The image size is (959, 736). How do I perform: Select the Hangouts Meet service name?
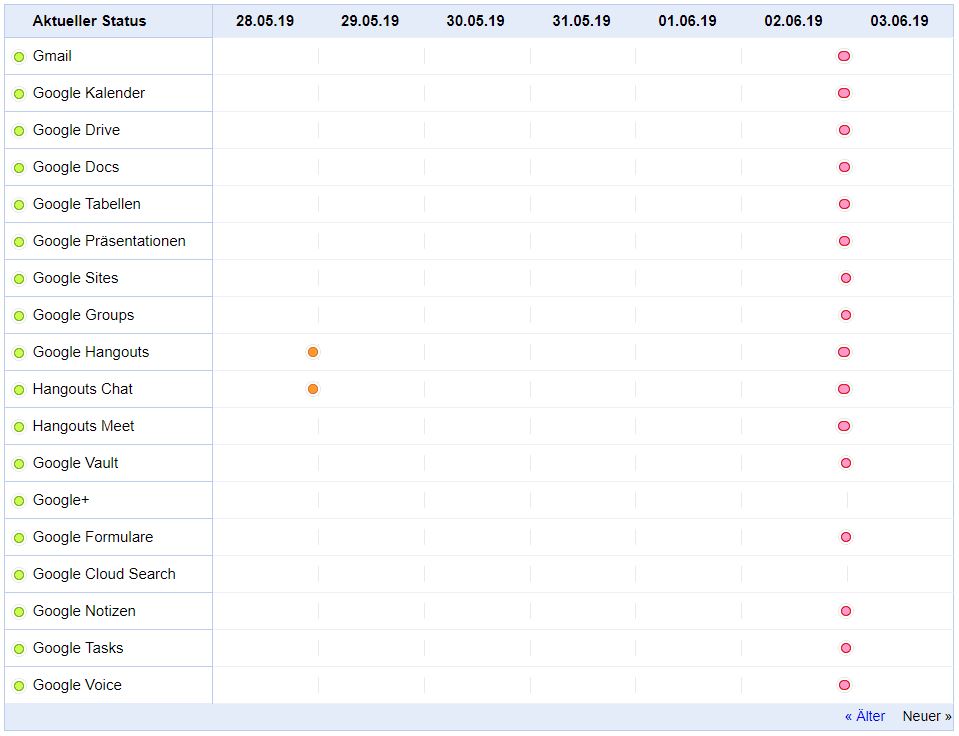tap(83, 426)
